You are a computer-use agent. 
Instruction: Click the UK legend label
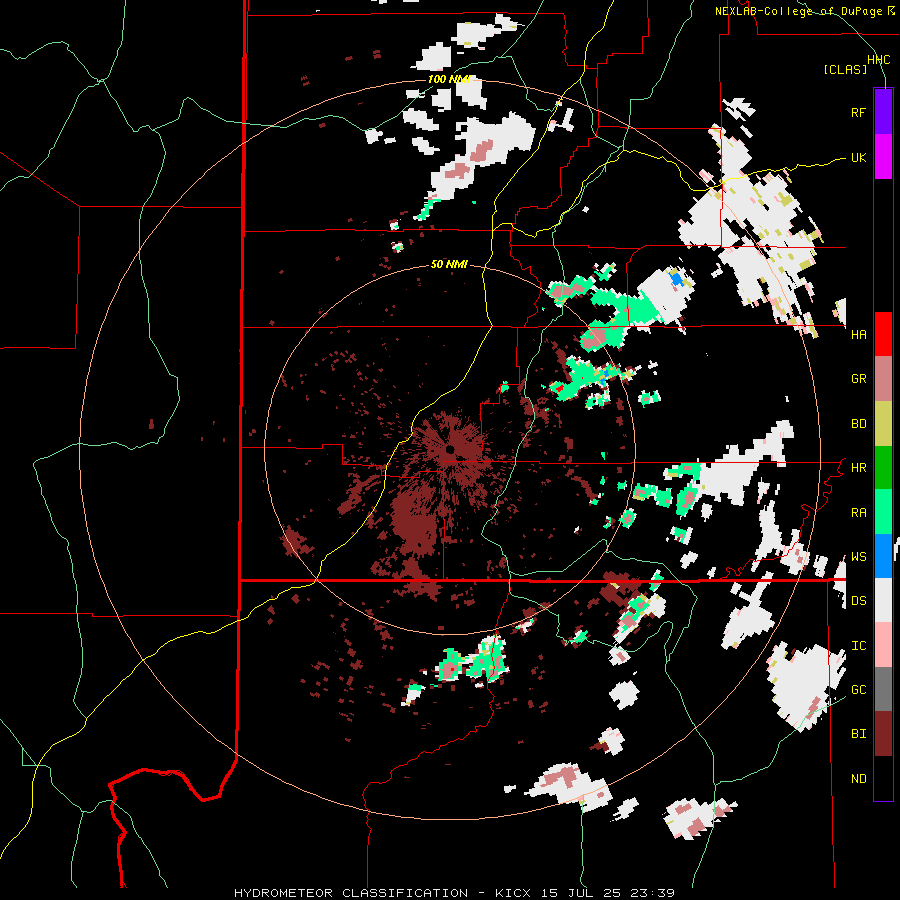coord(858,157)
